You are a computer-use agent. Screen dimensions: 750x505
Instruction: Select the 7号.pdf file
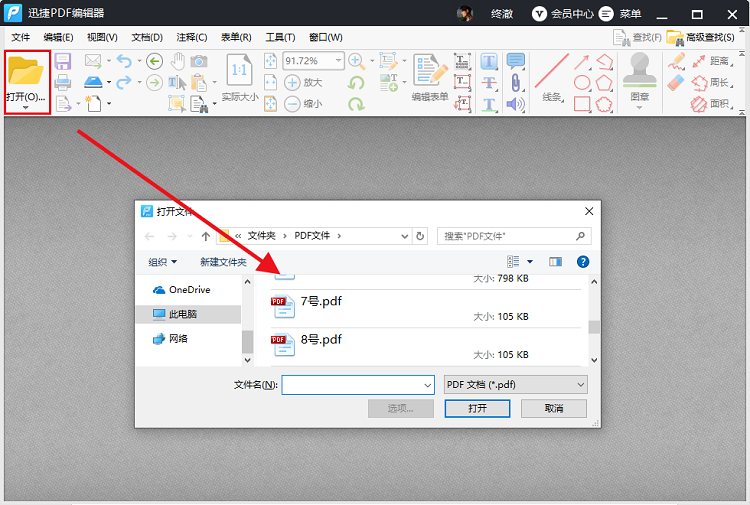click(426, 308)
